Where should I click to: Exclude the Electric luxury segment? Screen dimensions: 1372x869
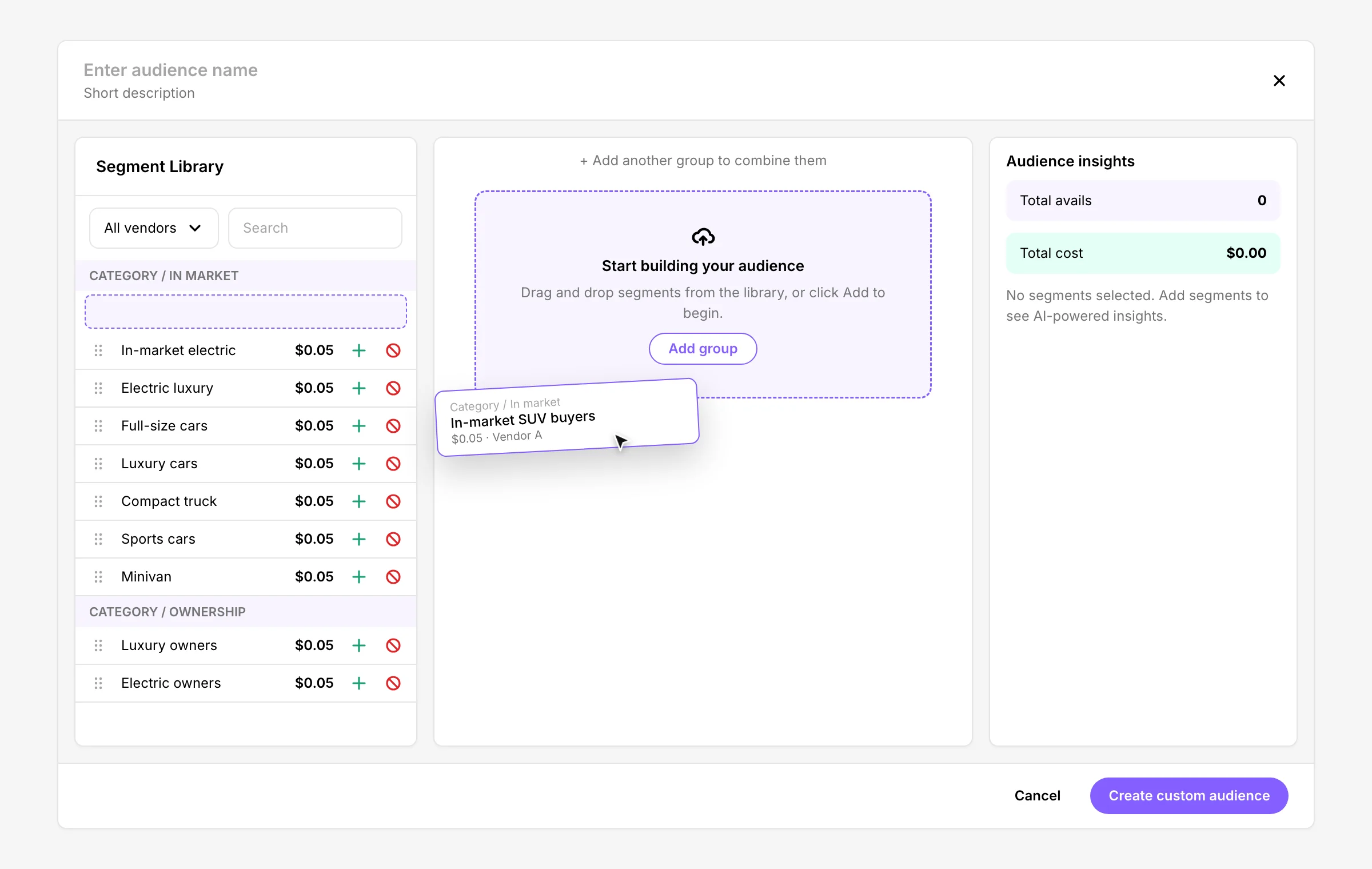393,388
